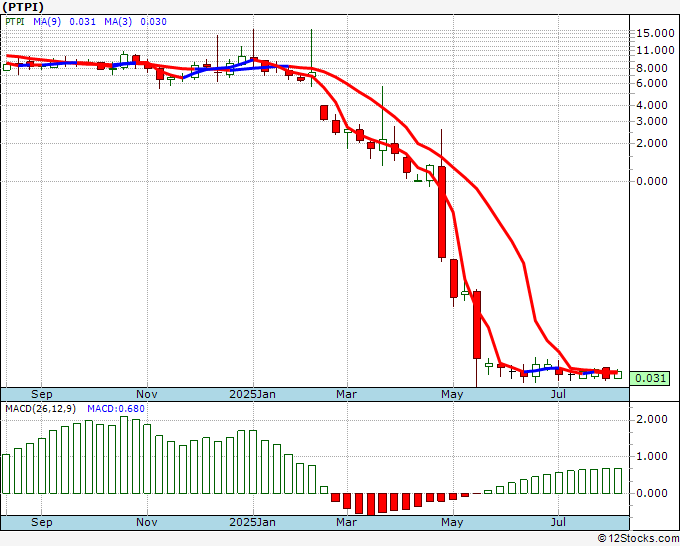
Task: Click the green 0.031 current price tag
Action: 650,378
